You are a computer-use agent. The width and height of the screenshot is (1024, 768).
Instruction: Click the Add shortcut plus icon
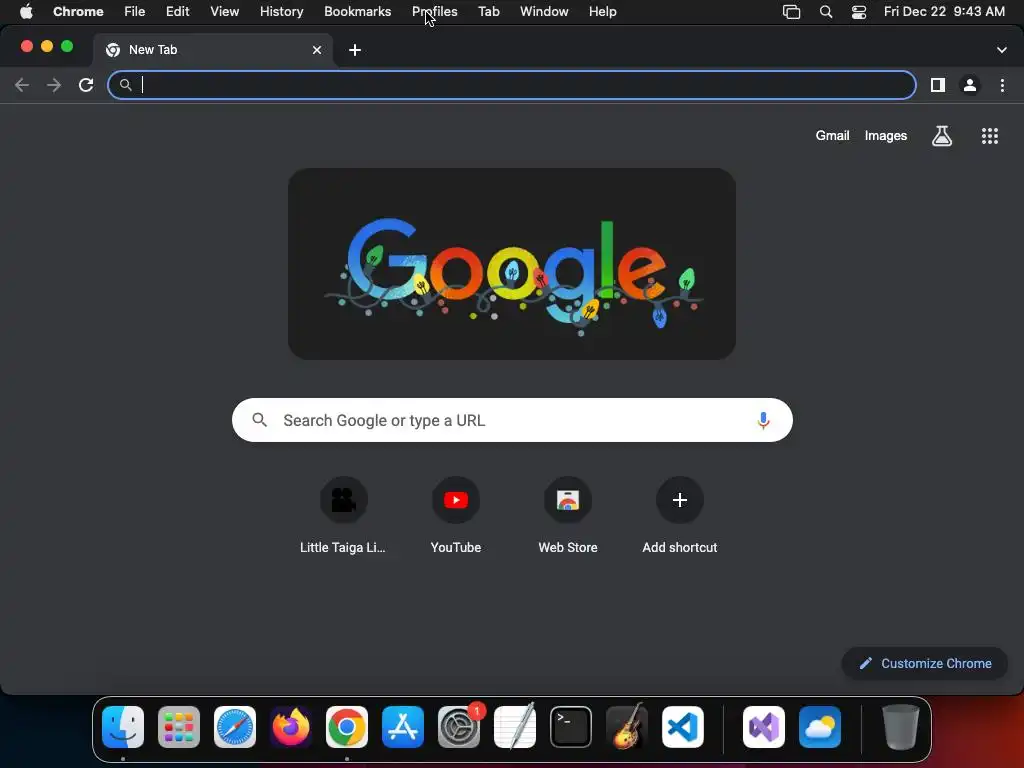[679, 500]
